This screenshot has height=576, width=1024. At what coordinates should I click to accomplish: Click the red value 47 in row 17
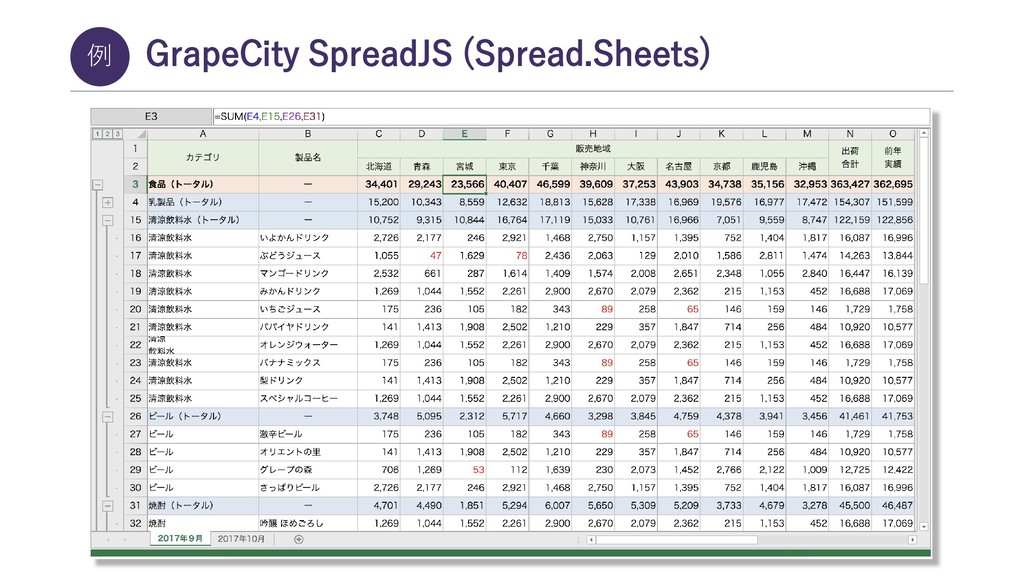422,256
